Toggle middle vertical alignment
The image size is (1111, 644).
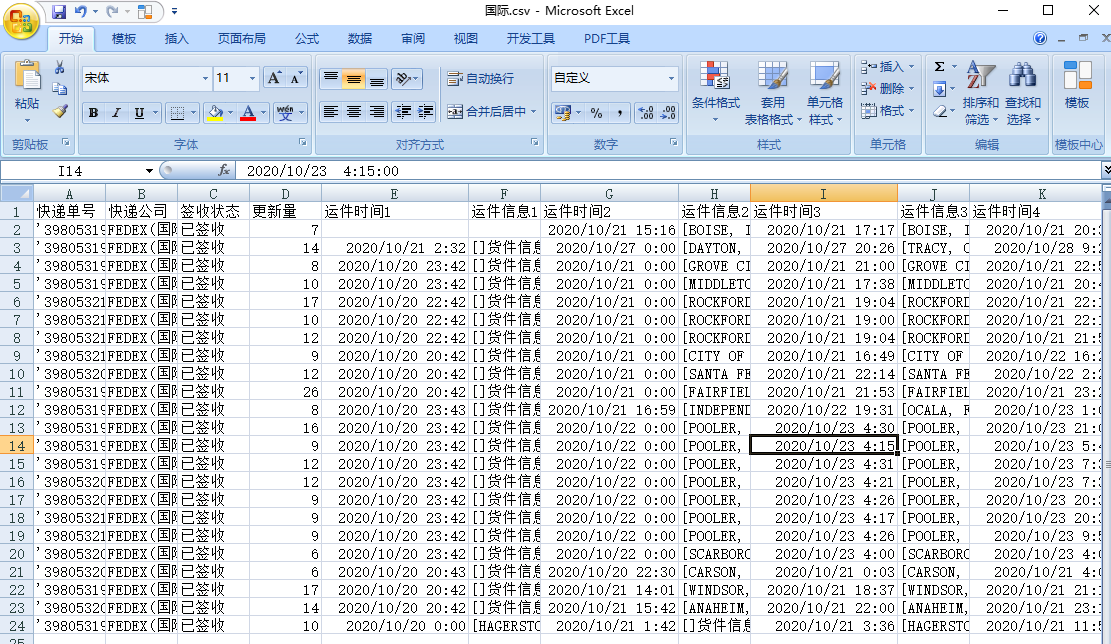tap(354, 78)
